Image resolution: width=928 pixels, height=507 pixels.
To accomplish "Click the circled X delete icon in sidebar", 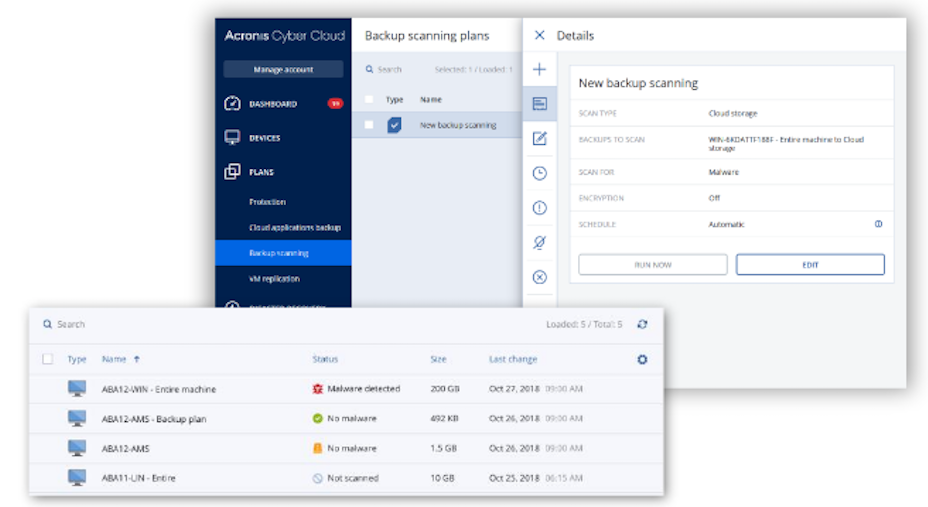I will 539,277.
